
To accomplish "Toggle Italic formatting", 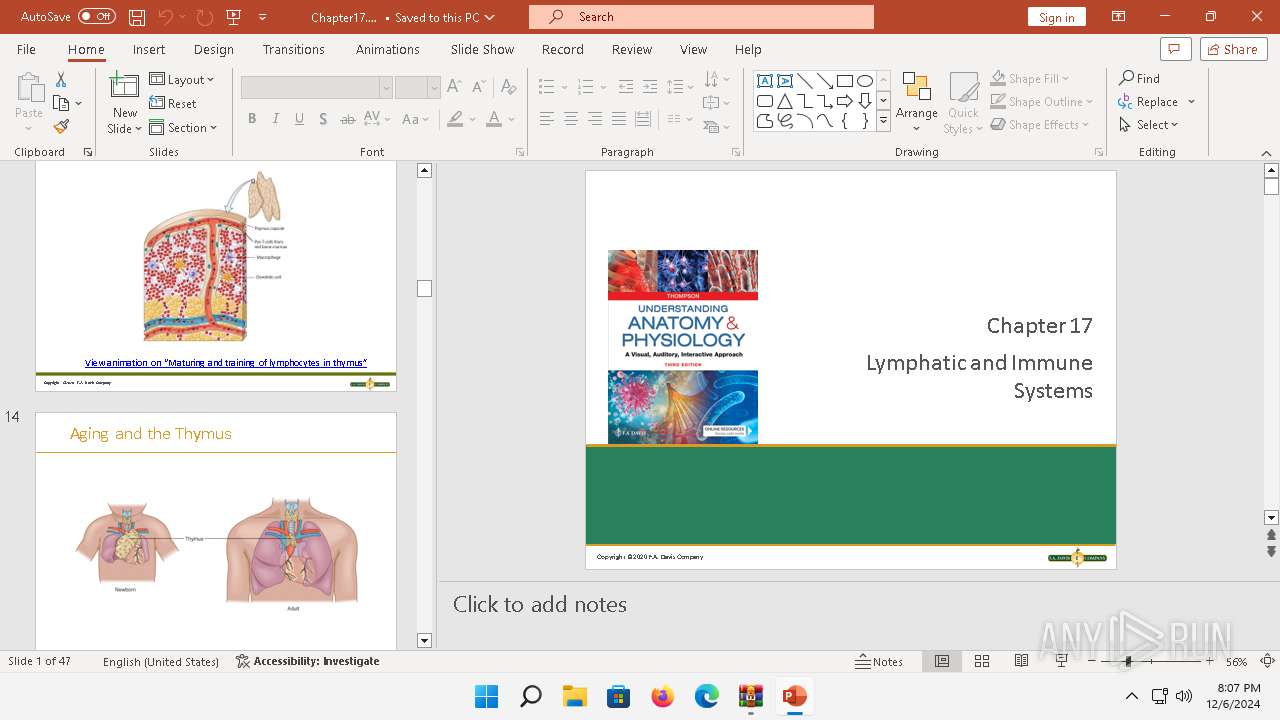I will pyautogui.click(x=275, y=119).
